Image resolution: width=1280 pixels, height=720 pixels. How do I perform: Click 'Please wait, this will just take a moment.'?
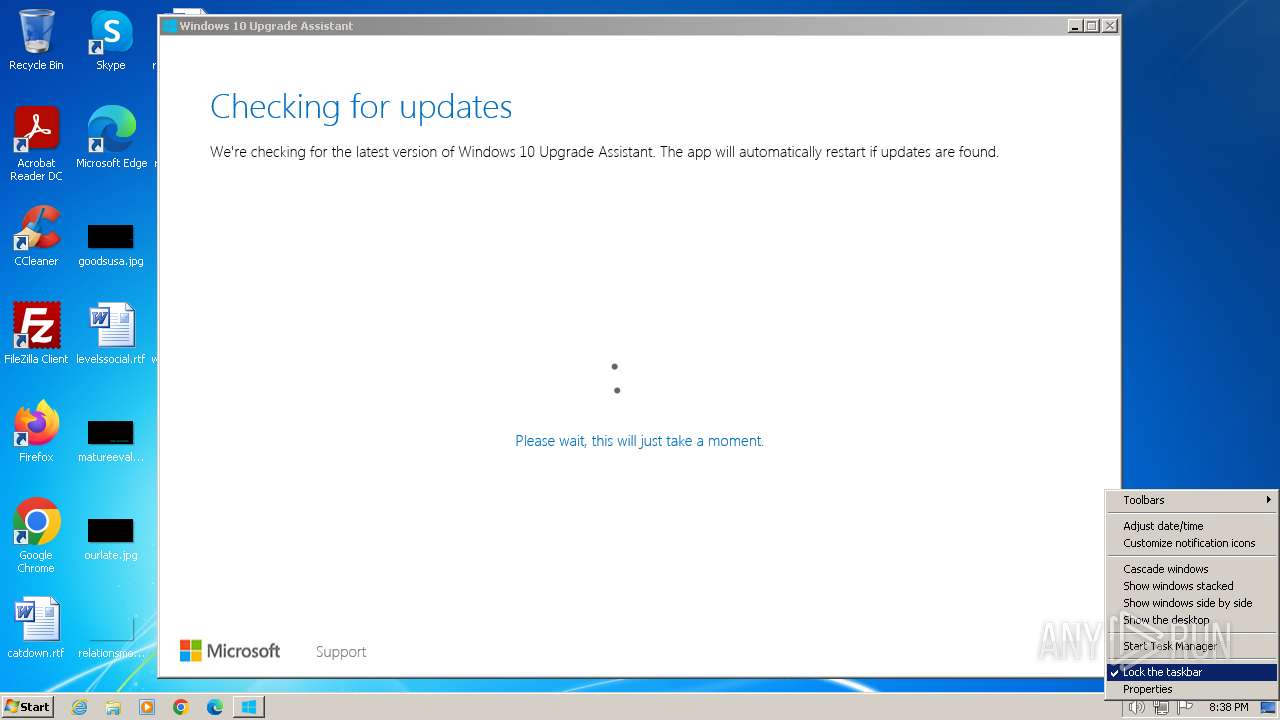point(639,441)
